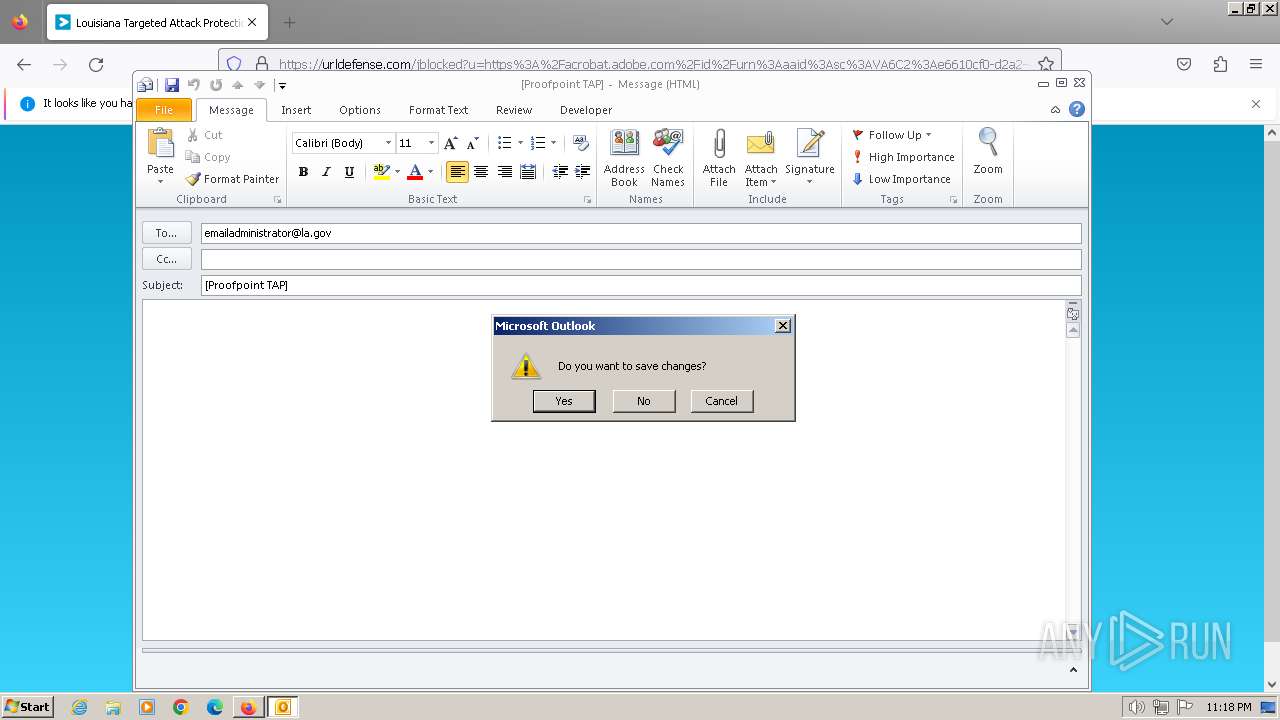Switch to the Format Text tab
Viewport: 1280px width, 720px height.
[438, 110]
